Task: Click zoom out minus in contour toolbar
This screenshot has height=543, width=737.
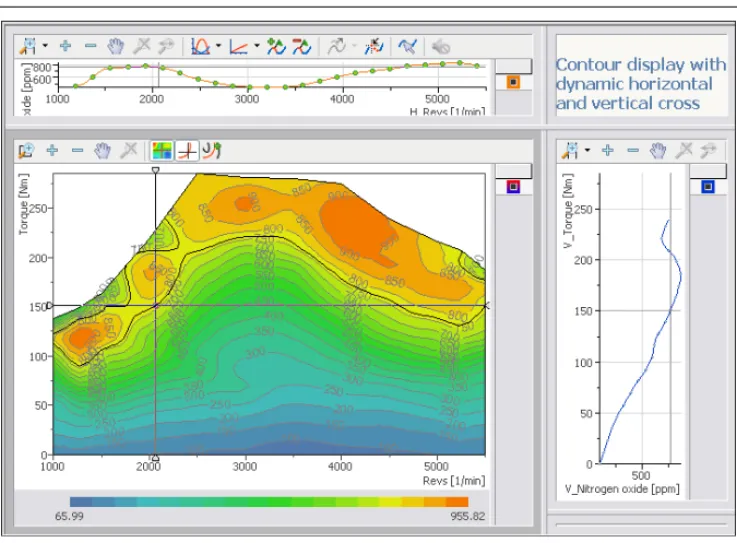Action: pos(78,150)
